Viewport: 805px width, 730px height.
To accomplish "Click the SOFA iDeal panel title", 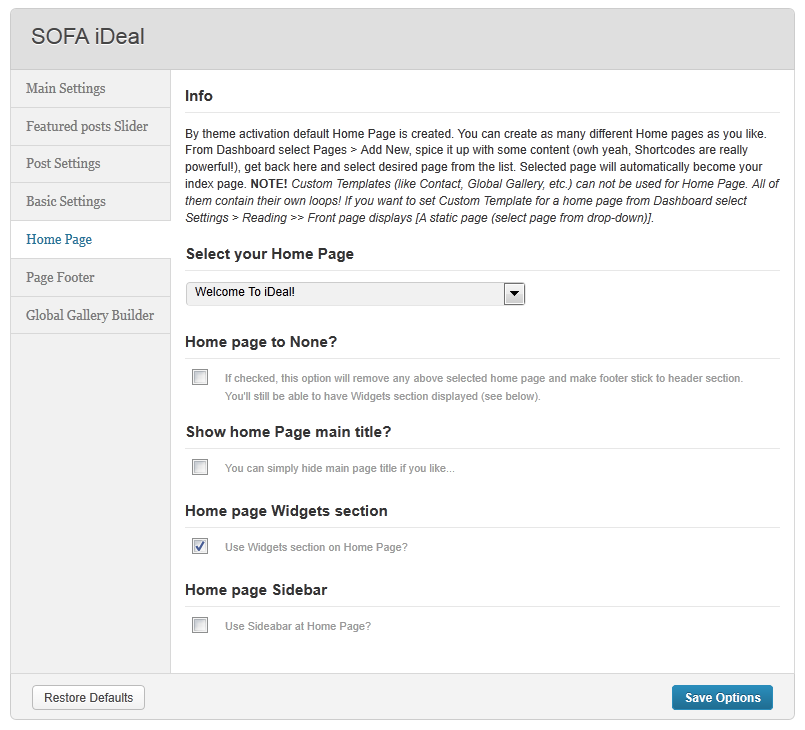I will (x=88, y=37).
